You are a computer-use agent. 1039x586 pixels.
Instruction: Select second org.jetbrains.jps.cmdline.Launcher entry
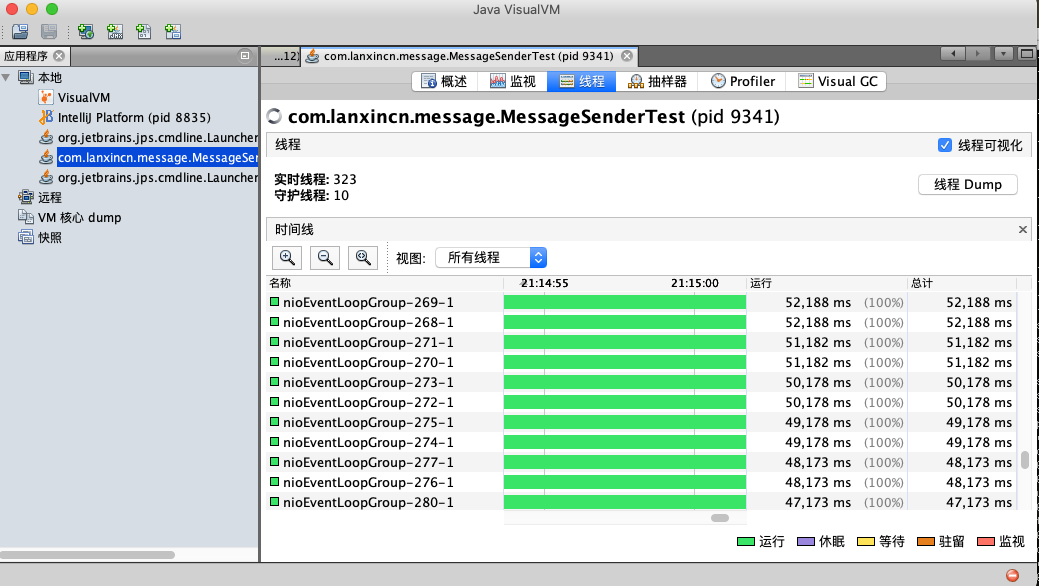(158, 177)
